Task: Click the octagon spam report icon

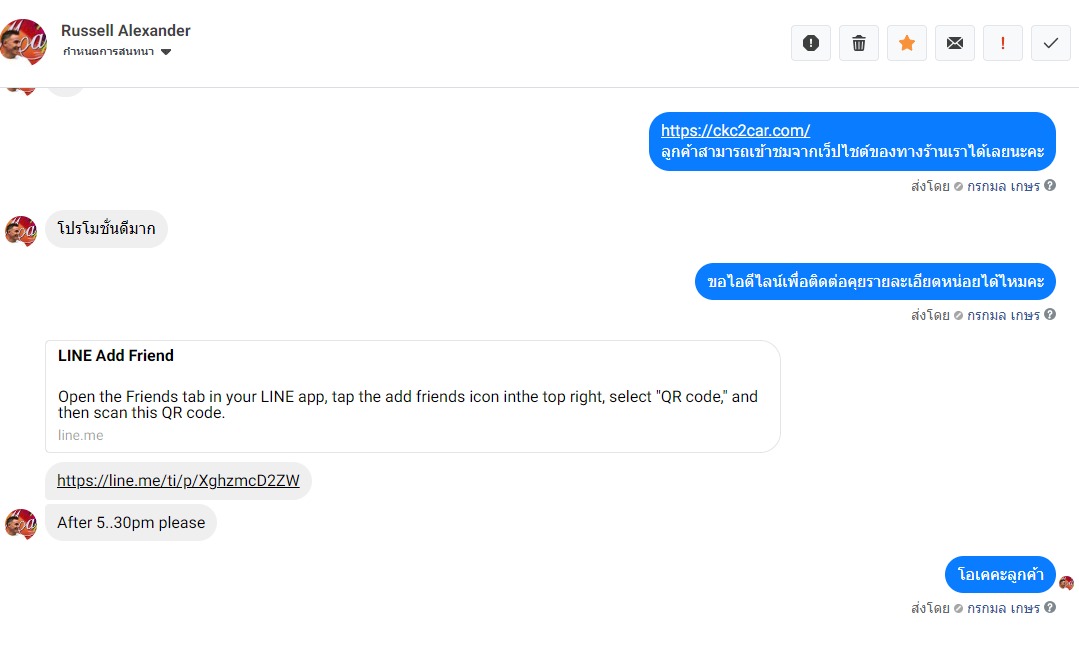Action: (x=811, y=43)
